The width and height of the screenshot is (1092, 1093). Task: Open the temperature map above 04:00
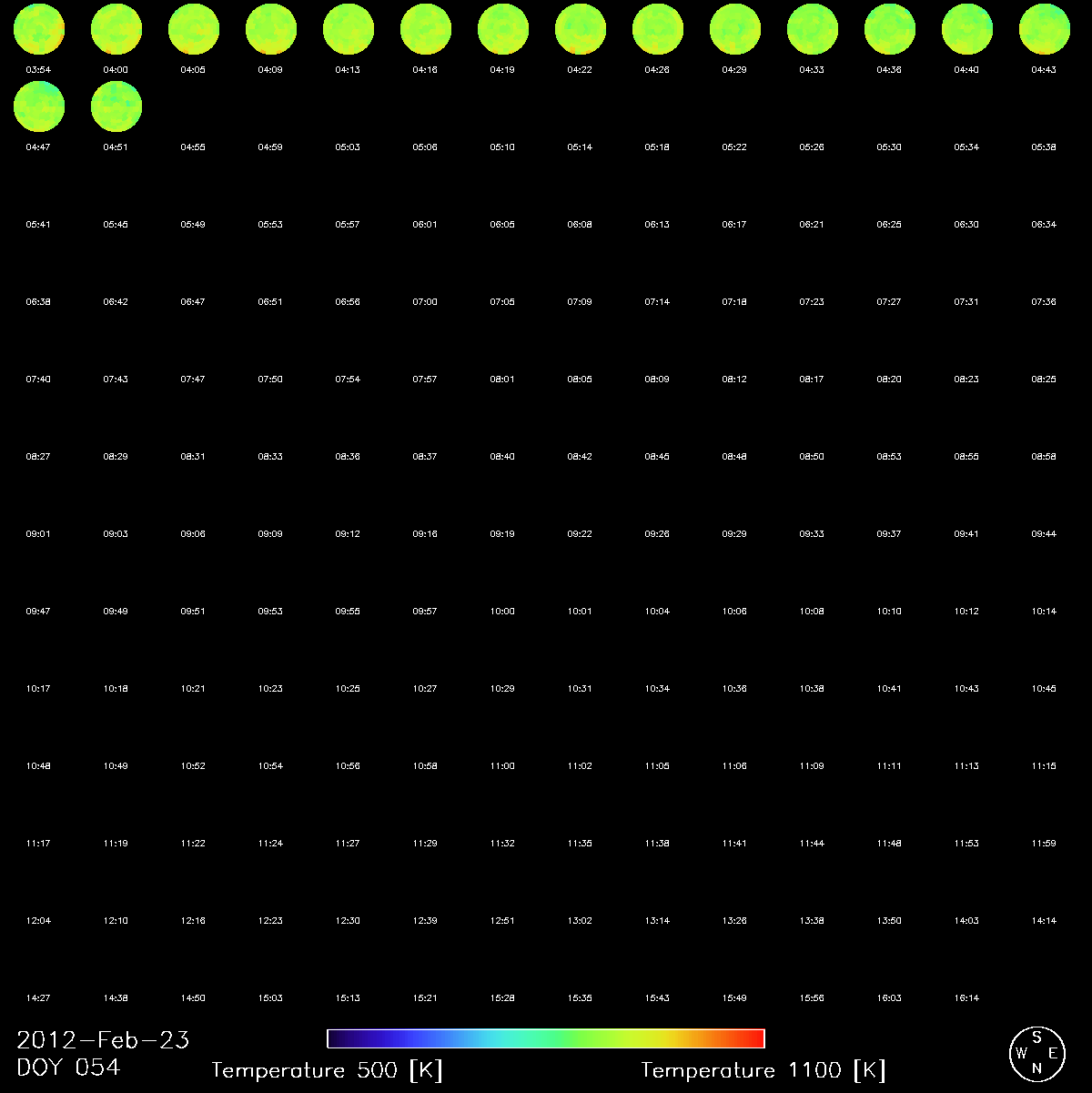(x=116, y=29)
